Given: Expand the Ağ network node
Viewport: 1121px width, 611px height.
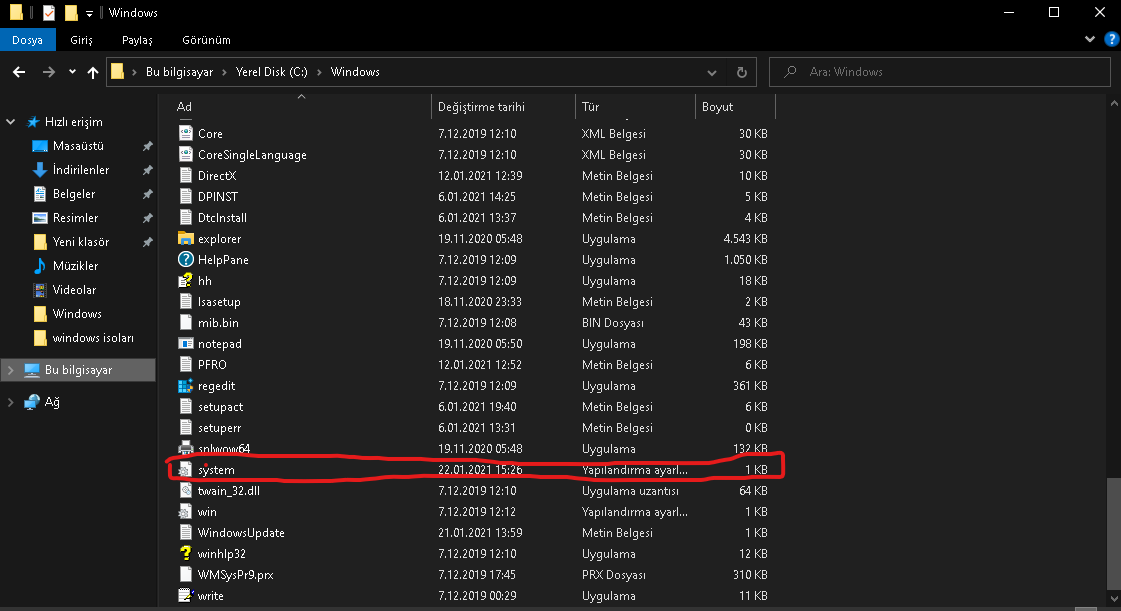Looking at the screenshot, I should [x=11, y=402].
